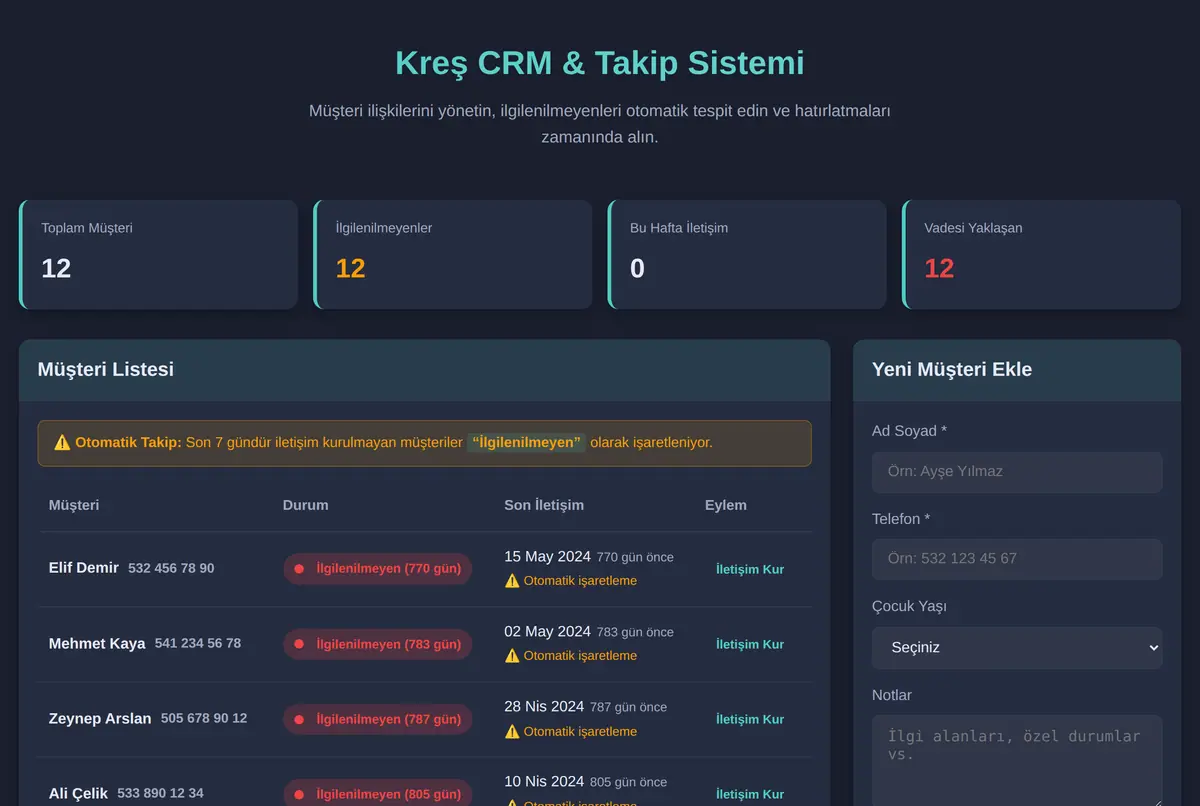Focus the Ad Soyad input field
The width and height of the screenshot is (1200, 806).
coord(1017,472)
